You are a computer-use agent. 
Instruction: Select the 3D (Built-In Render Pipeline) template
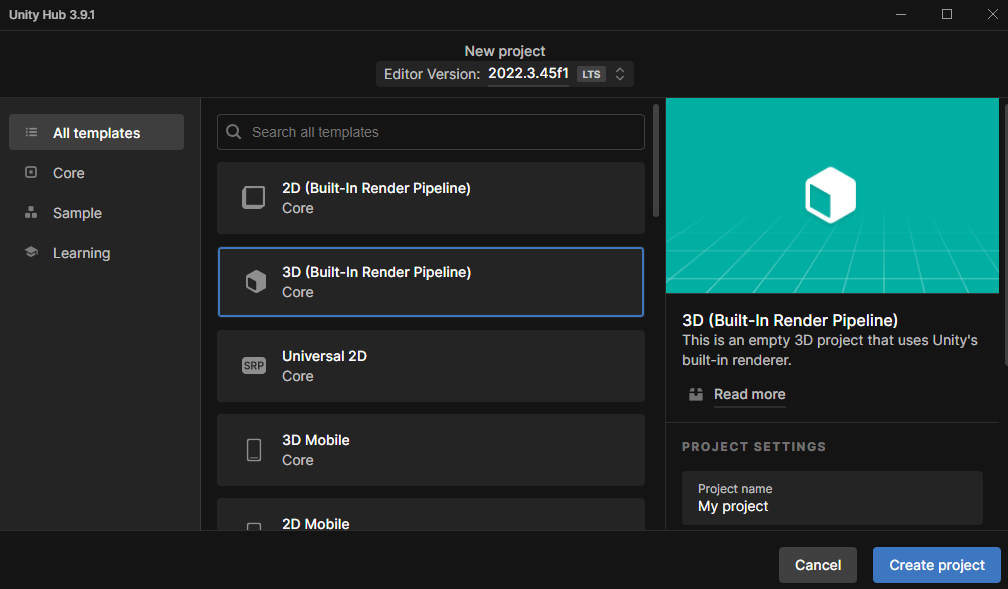click(431, 282)
